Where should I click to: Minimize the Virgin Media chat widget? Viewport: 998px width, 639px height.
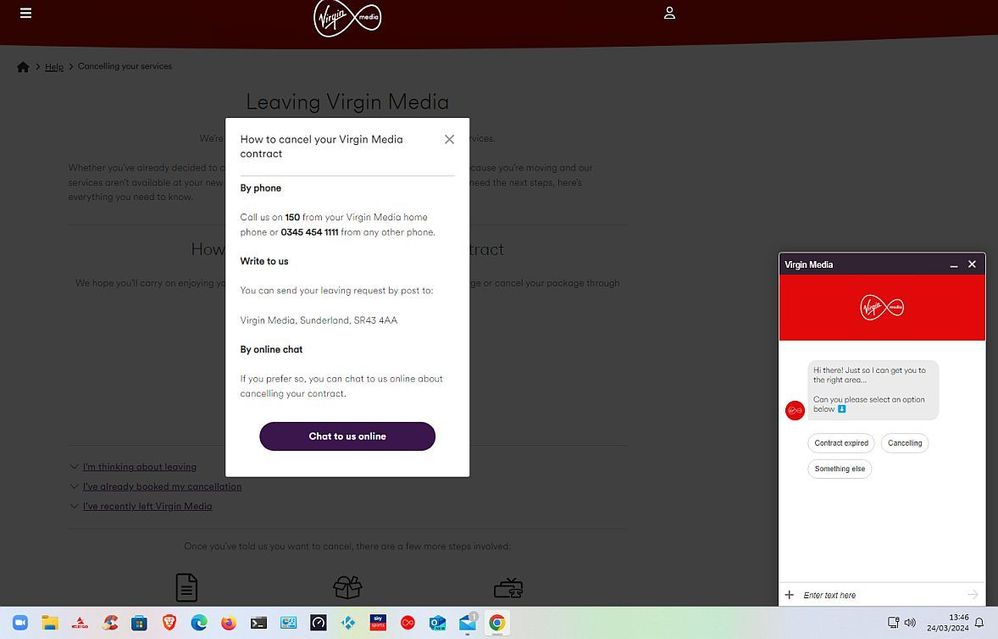click(x=953, y=265)
